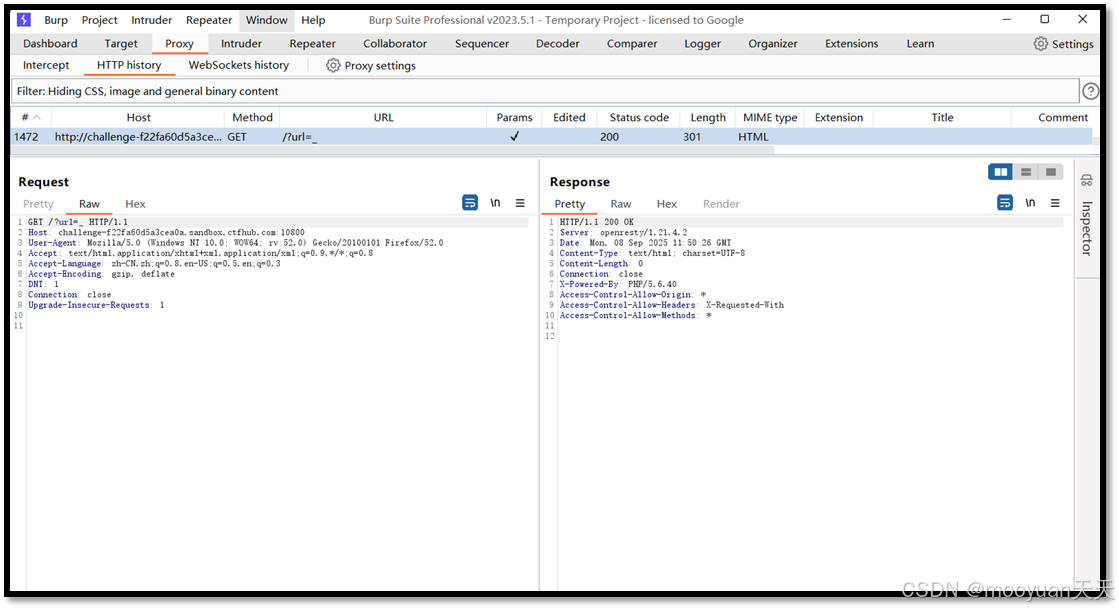The image size is (1119, 610).
Task: Switch to the Repeater tool tab
Action: (313, 44)
